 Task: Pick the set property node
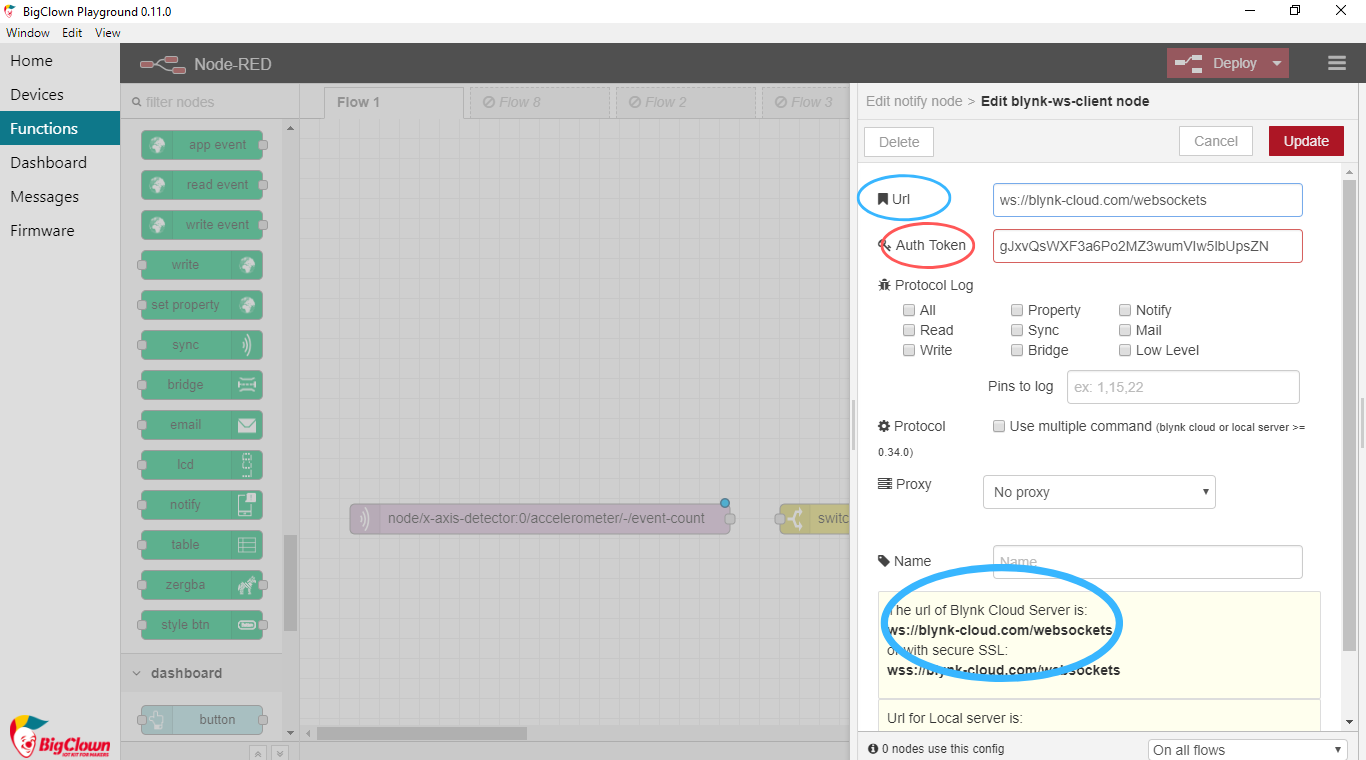202,305
